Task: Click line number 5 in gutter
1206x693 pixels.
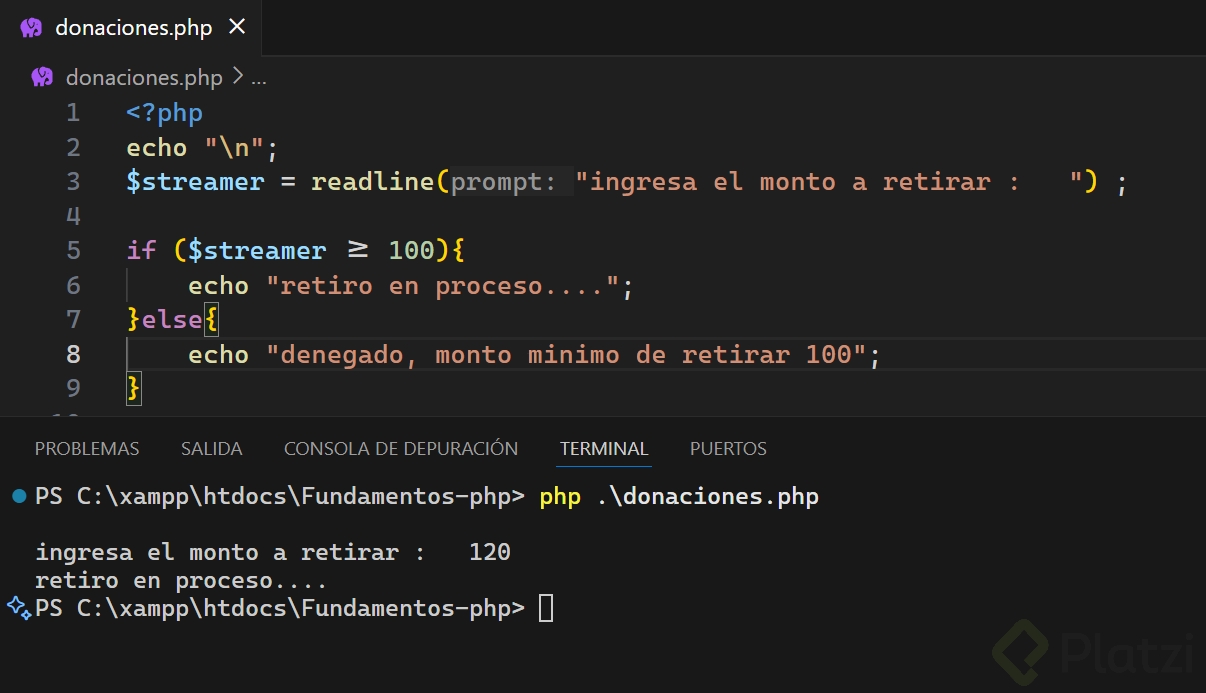Action: click(x=73, y=250)
